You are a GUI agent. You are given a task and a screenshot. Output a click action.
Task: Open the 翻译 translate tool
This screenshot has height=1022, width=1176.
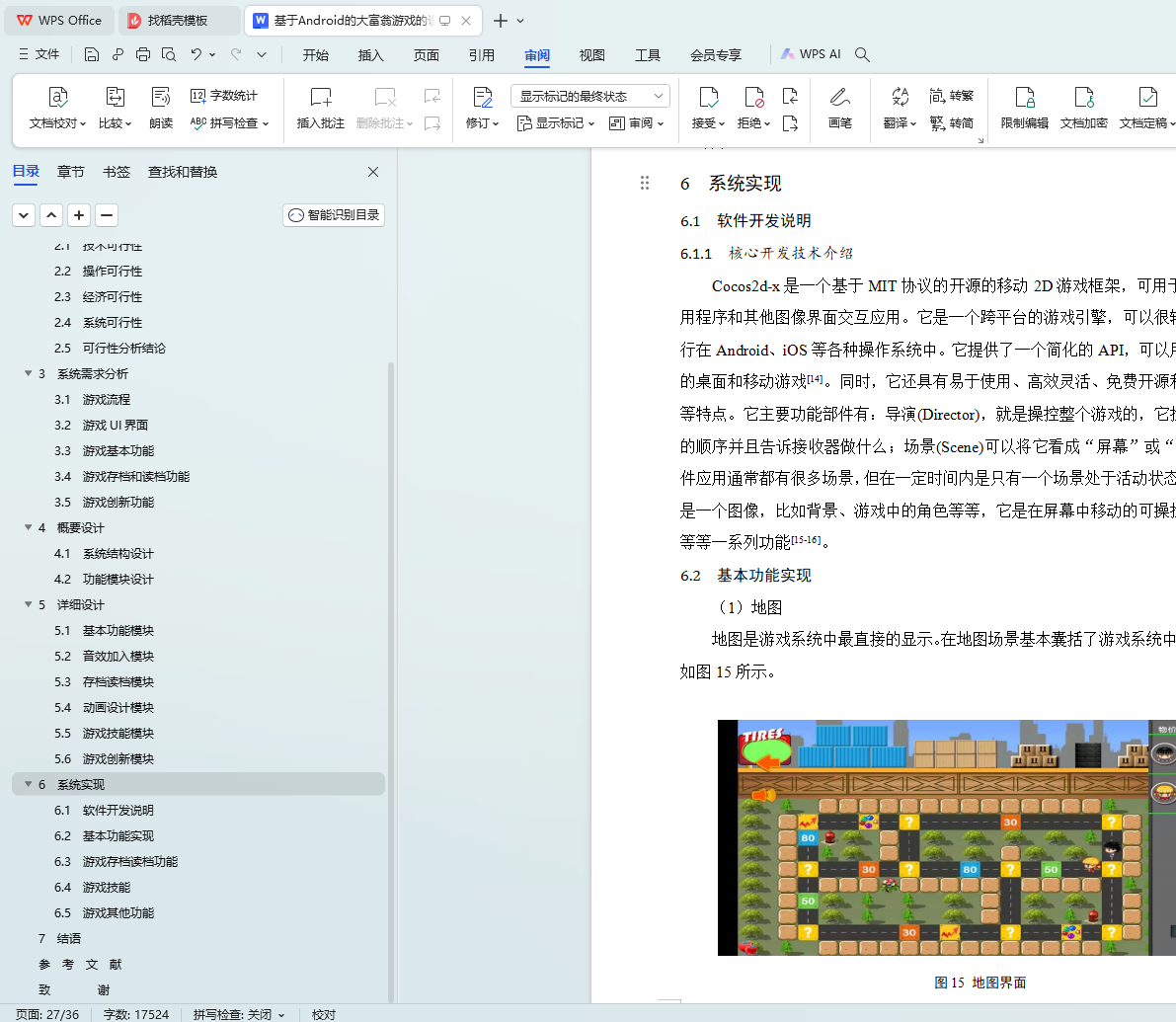click(x=900, y=108)
